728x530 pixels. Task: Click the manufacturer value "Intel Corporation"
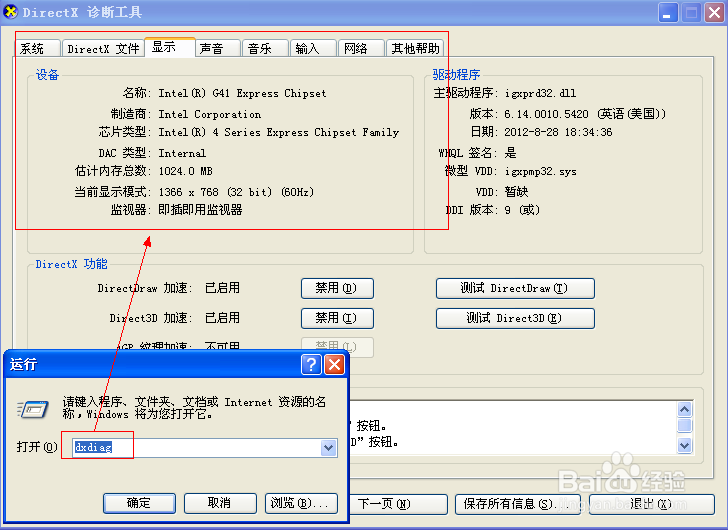pyautogui.click(x=209, y=114)
